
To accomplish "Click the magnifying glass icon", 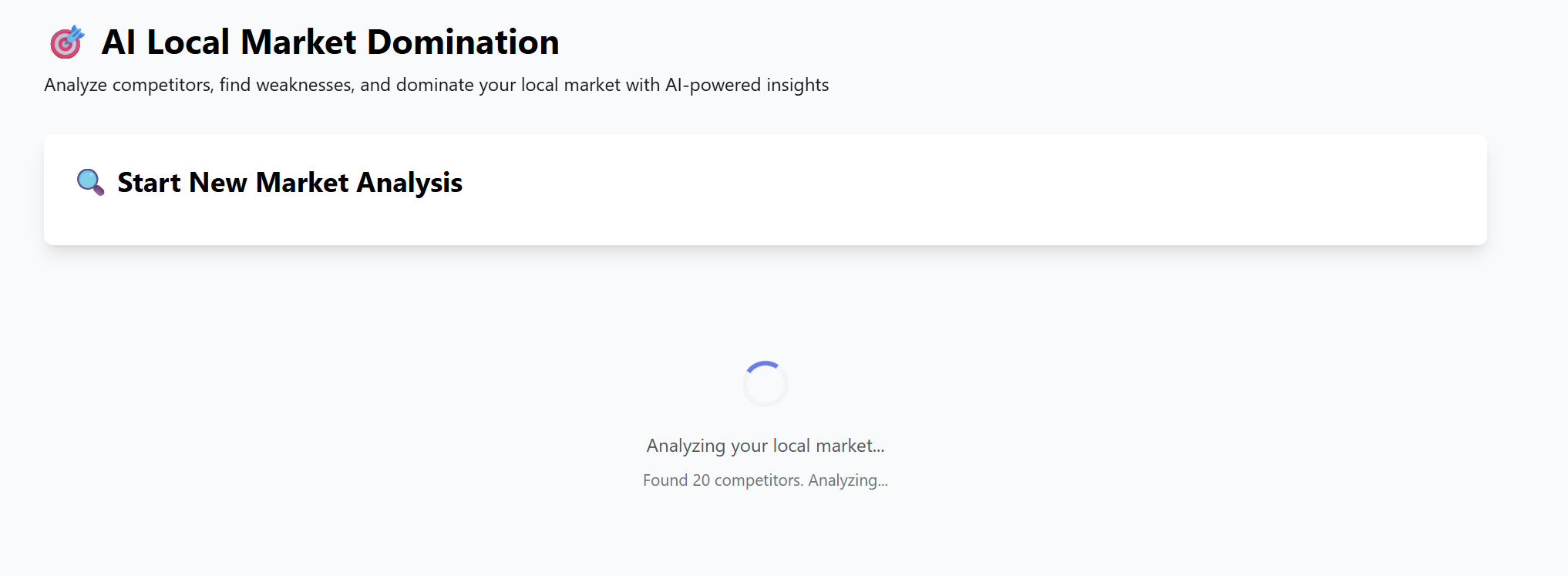I will [x=90, y=183].
